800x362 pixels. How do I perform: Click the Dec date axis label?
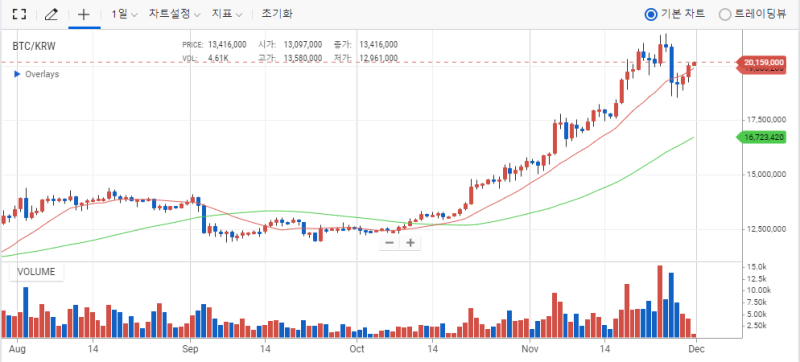pyautogui.click(x=696, y=349)
